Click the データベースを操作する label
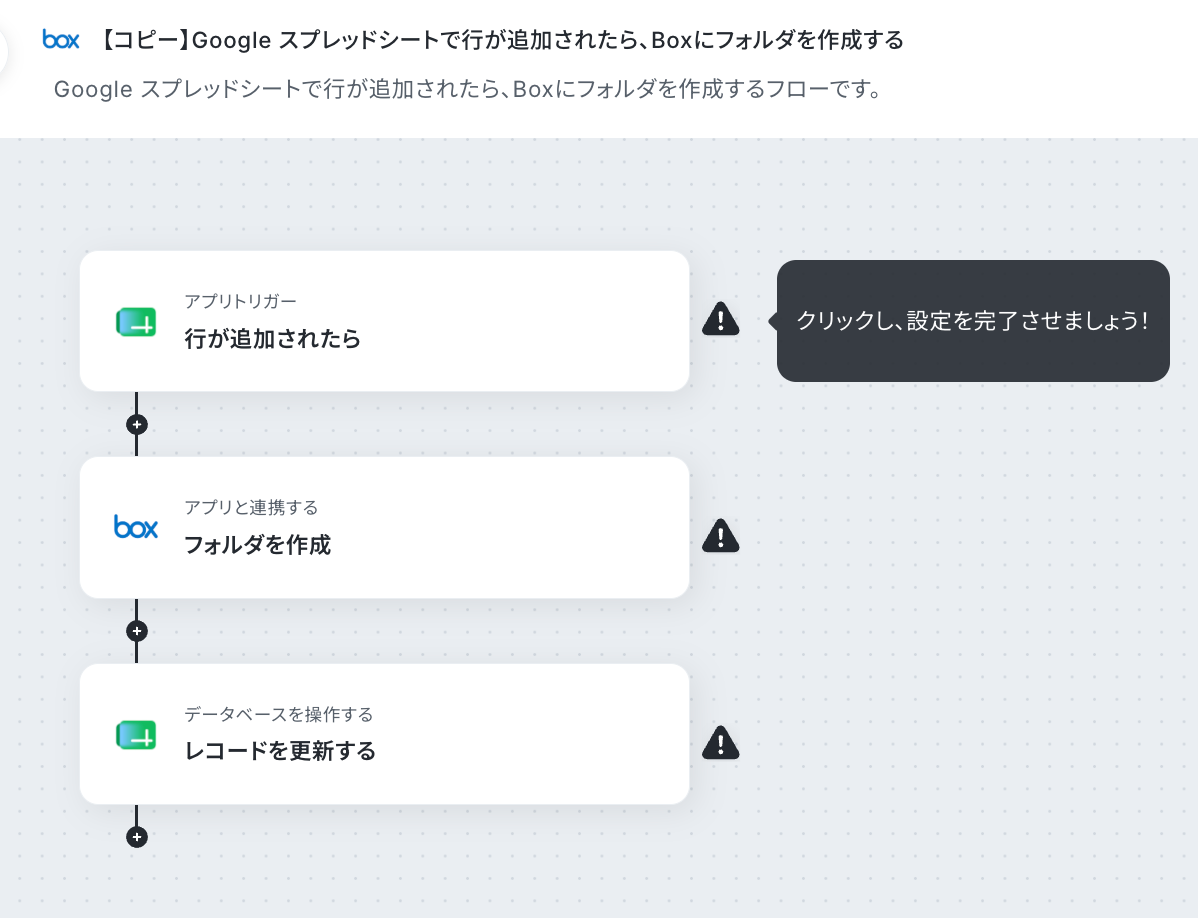 click(x=278, y=714)
